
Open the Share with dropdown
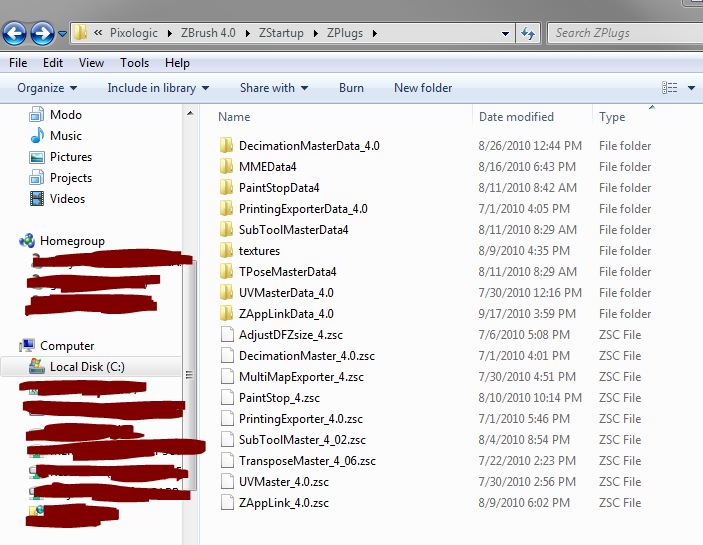coord(274,88)
